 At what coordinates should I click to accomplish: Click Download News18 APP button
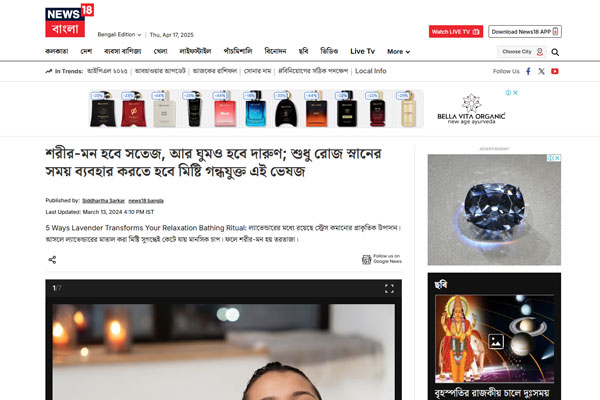pyautogui.click(x=525, y=31)
